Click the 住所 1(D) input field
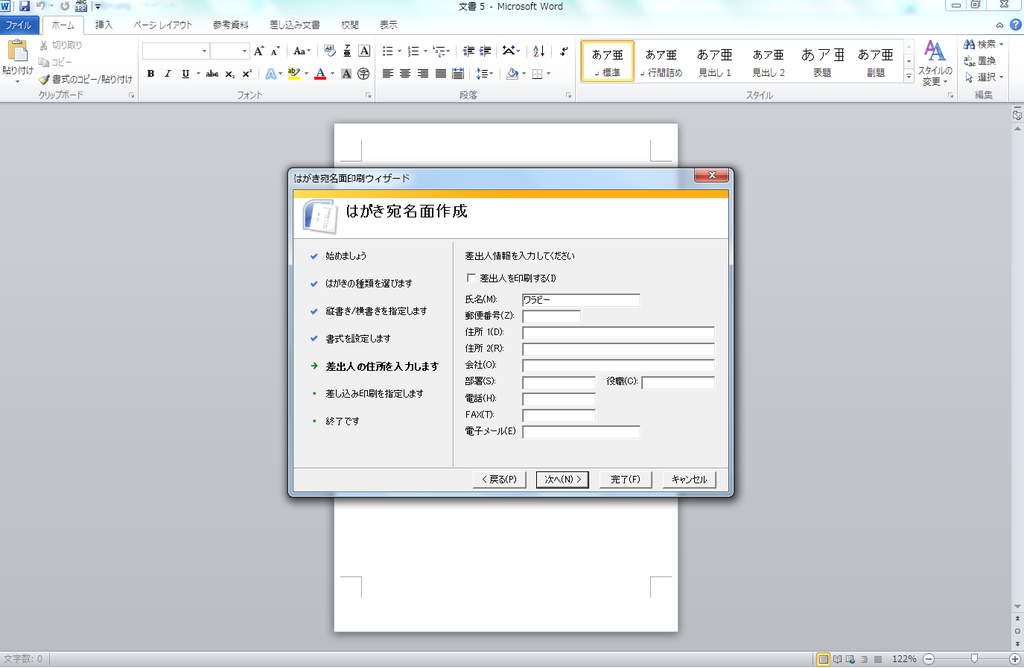The image size is (1024, 668). pos(618,333)
